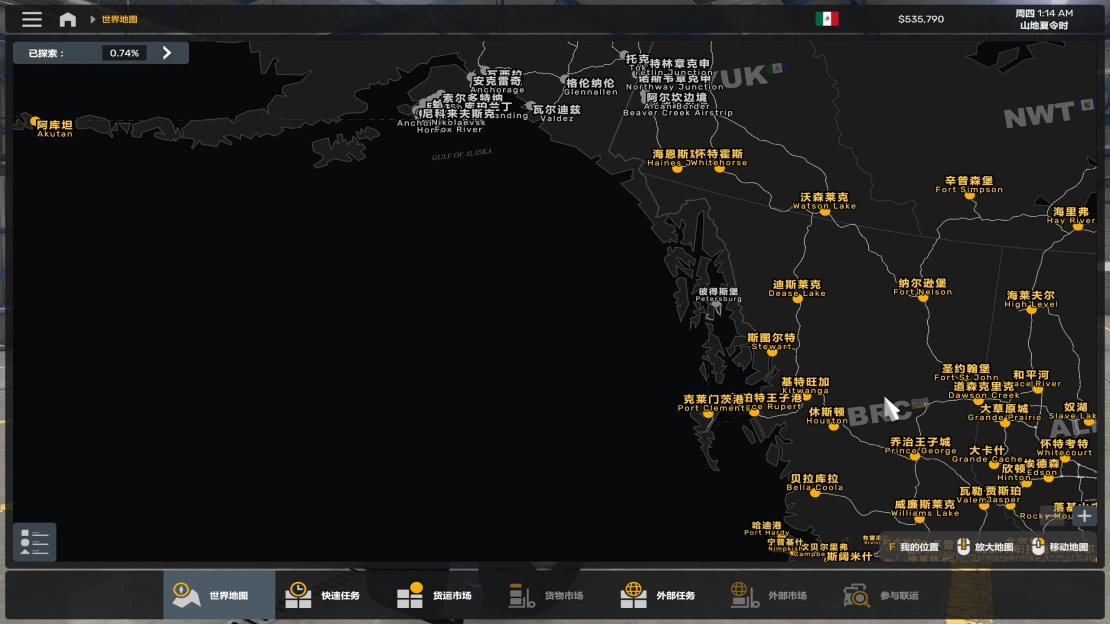The height and width of the screenshot is (624, 1110).
Task: Click the external contracts globe icon
Action: 634,595
